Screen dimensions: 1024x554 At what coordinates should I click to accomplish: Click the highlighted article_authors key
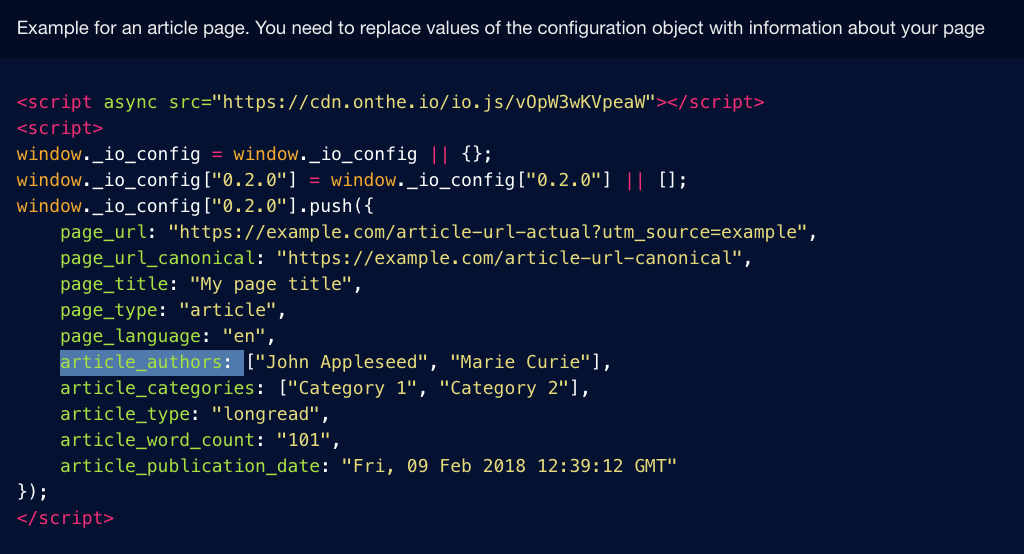(141, 362)
